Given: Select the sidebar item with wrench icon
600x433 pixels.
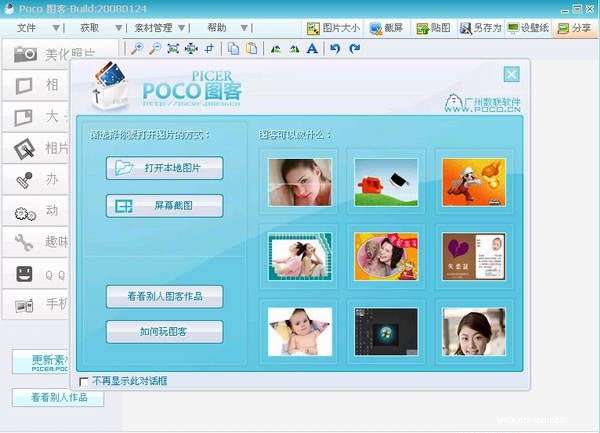Looking at the screenshot, I should pyautogui.click(x=36, y=243).
